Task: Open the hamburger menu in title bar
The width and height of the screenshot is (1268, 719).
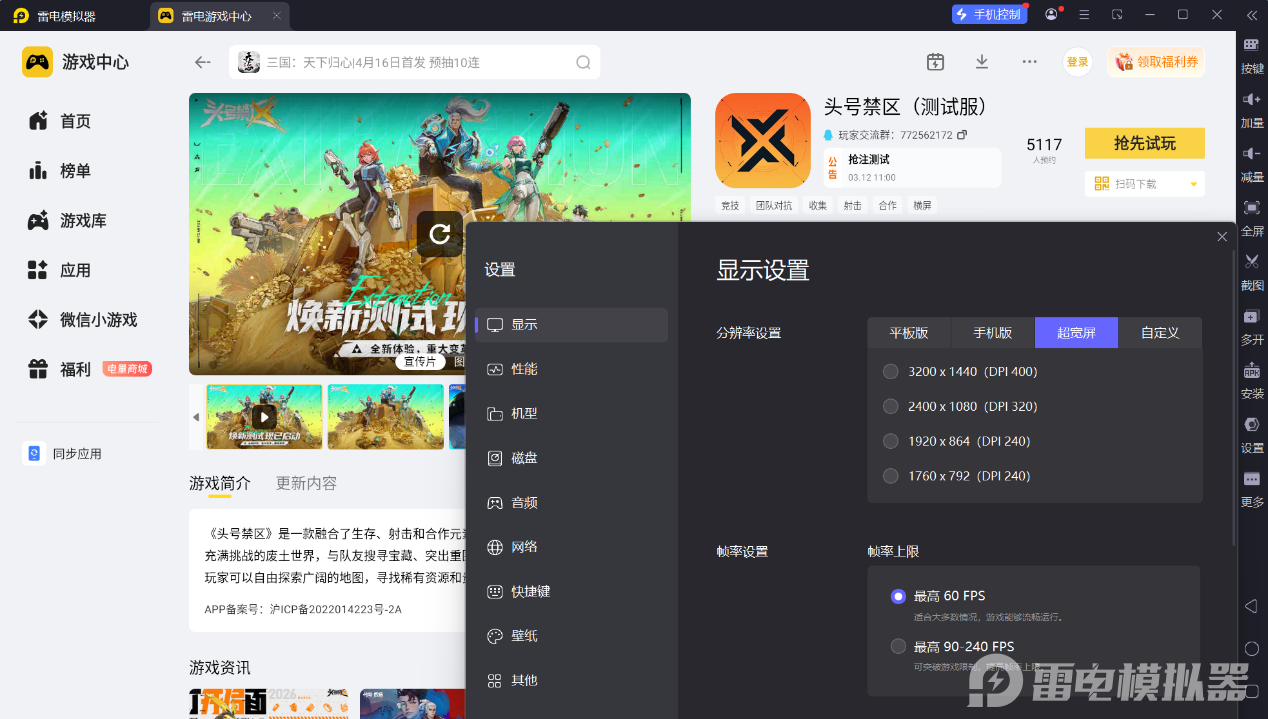Action: pos(1084,15)
